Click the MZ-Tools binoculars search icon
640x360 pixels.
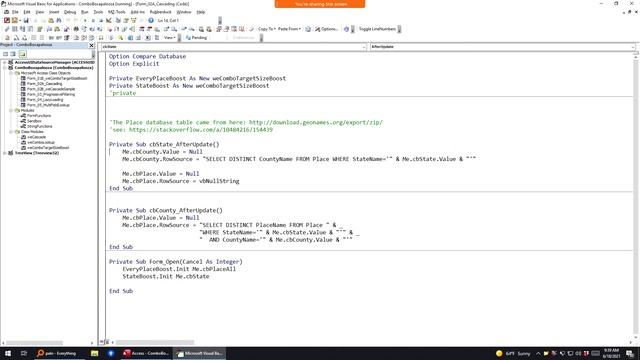click(x=76, y=29)
